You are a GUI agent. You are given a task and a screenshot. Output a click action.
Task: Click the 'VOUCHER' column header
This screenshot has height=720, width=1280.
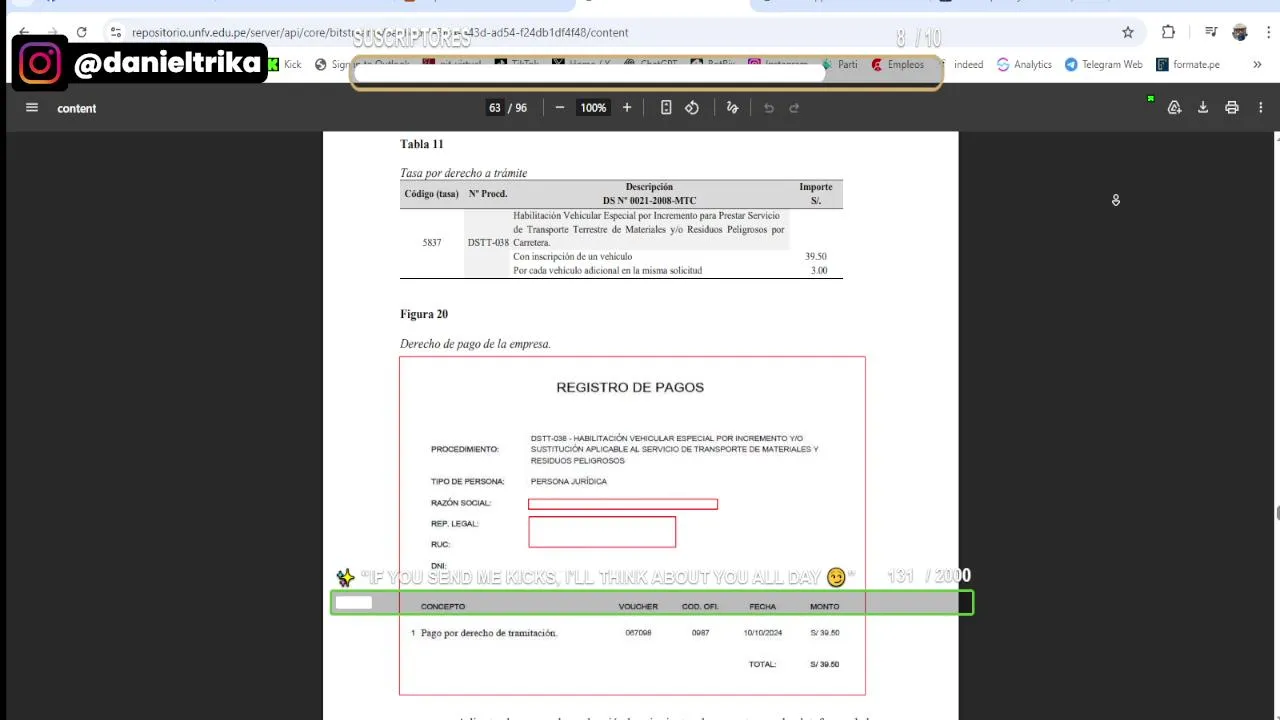coord(638,607)
